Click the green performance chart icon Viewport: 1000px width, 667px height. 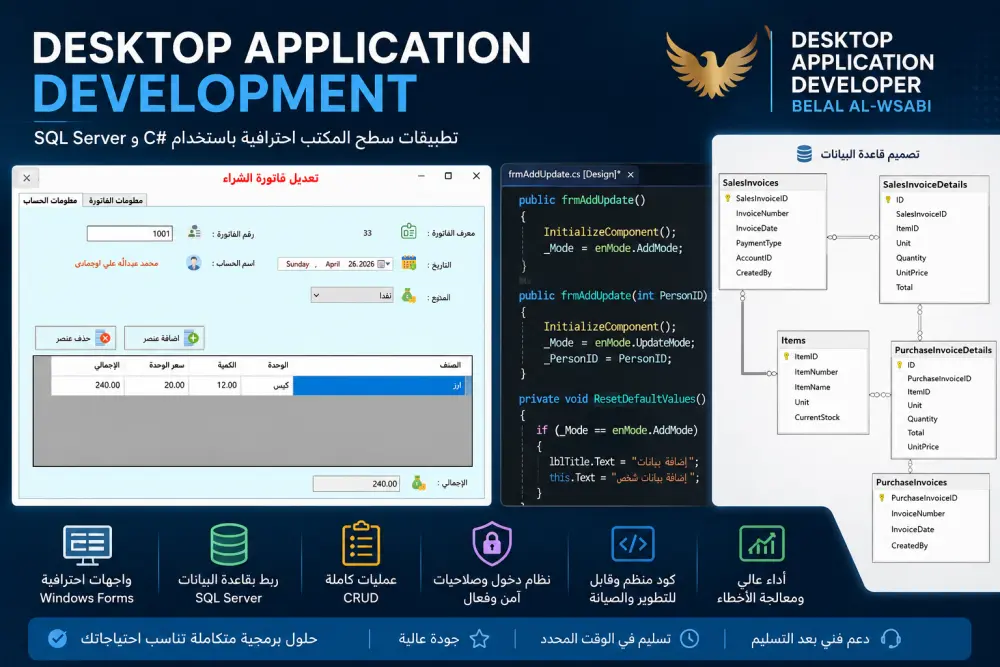[761, 543]
